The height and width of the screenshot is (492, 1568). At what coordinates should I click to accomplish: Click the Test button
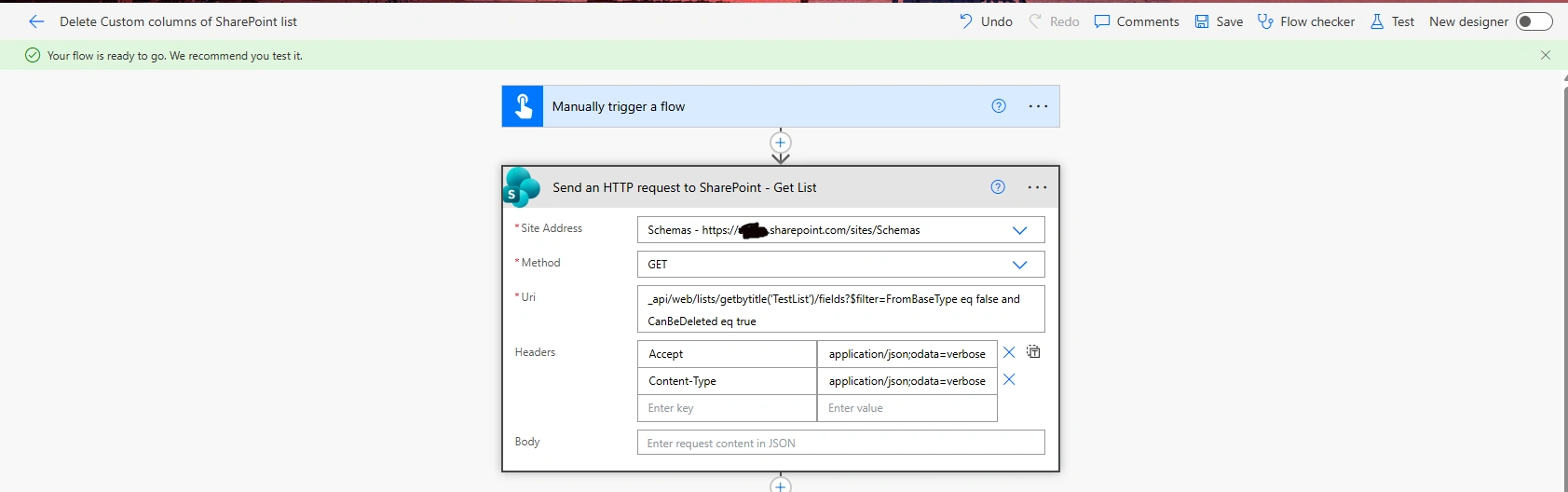[x=1392, y=21]
